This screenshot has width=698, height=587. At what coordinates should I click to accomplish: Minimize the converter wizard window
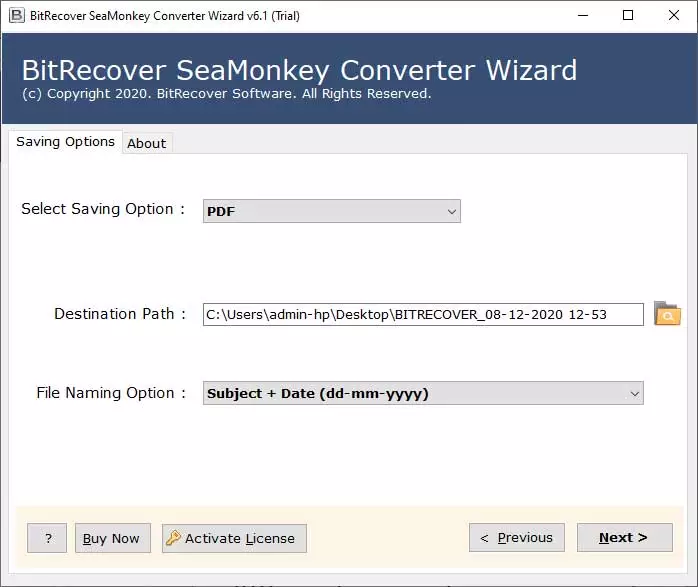coord(583,16)
